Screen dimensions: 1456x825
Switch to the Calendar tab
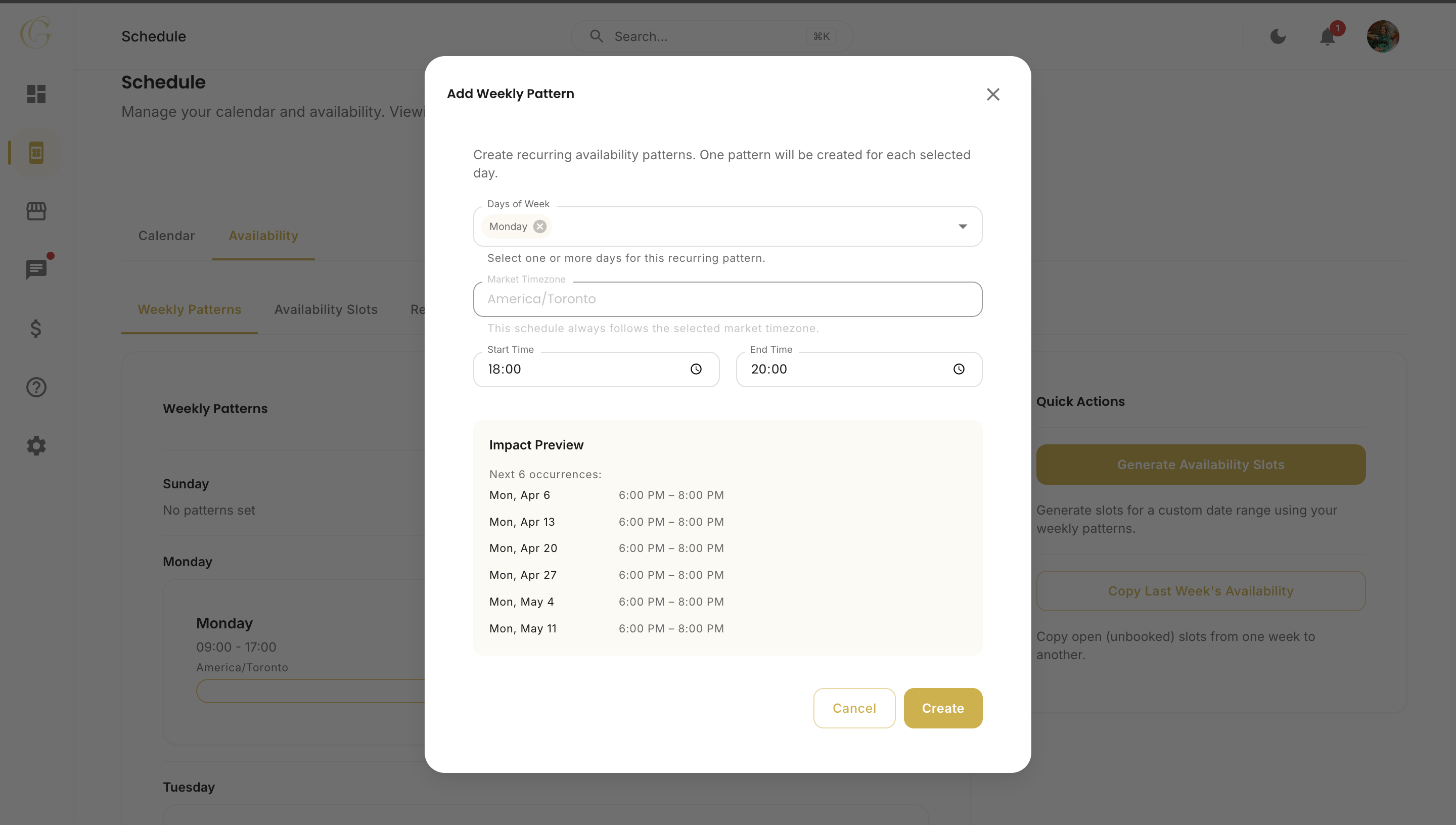tap(166, 236)
